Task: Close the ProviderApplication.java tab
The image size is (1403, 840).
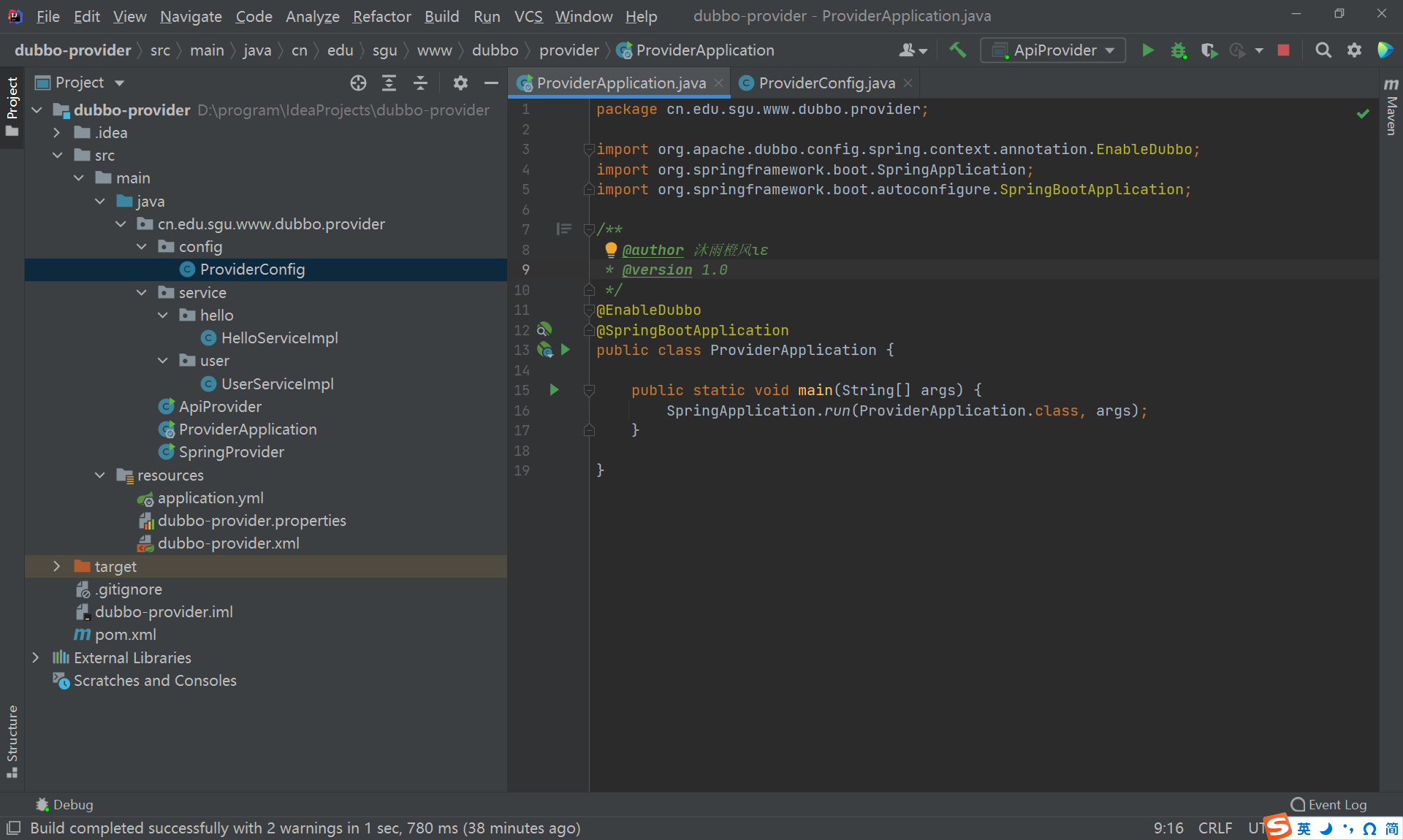Action: [x=719, y=83]
